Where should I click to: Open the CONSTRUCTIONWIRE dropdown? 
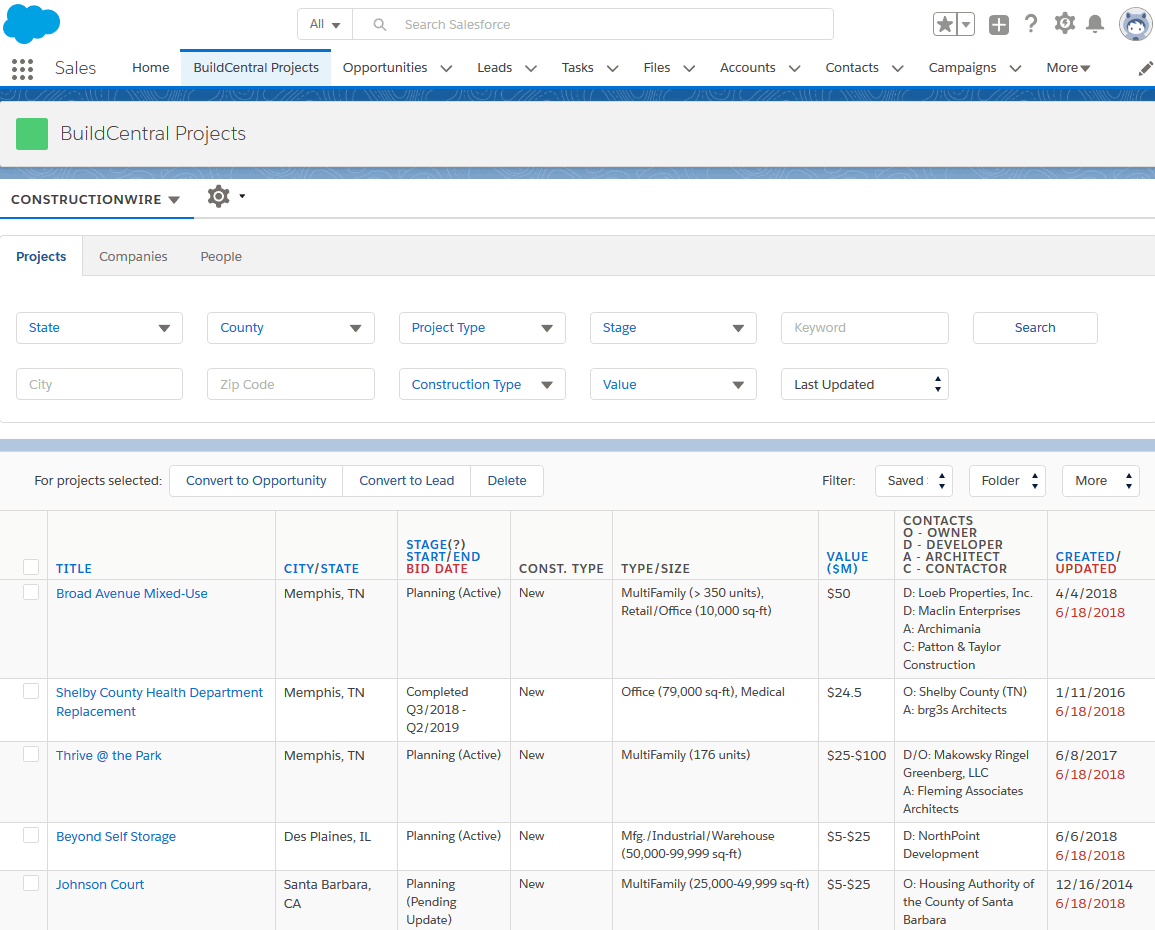(x=96, y=200)
